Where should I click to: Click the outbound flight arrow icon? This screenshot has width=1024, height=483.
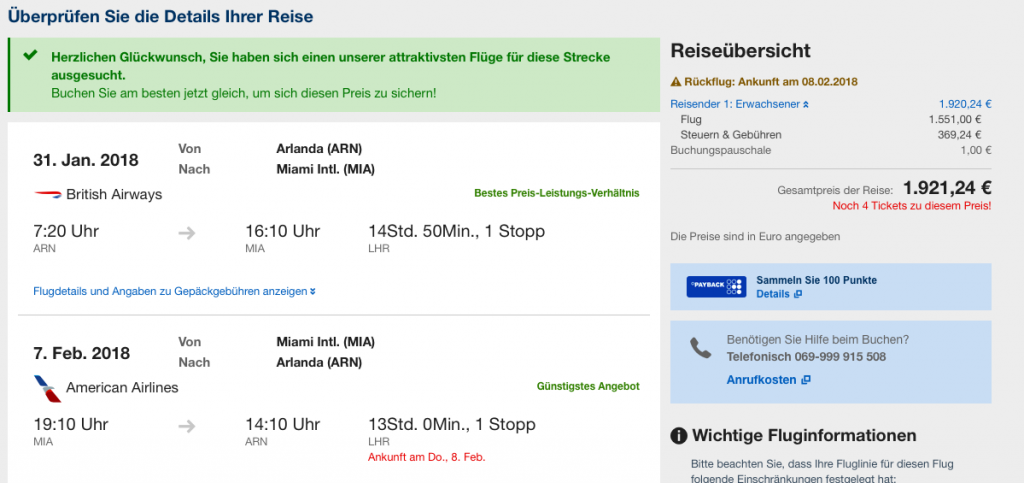pyautogui.click(x=188, y=235)
